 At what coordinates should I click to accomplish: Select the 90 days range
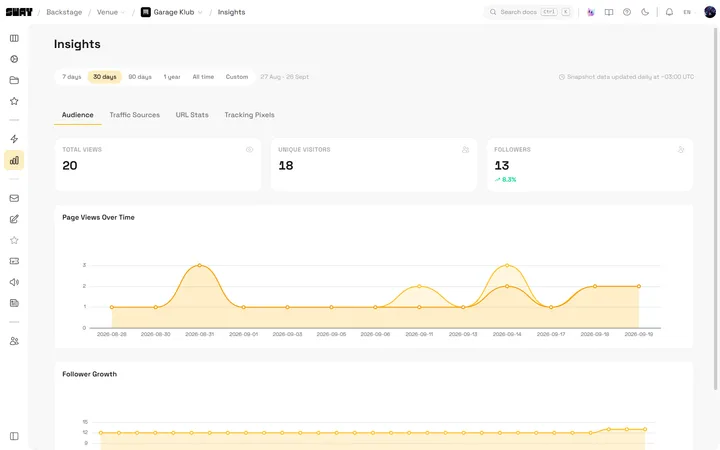point(140,77)
